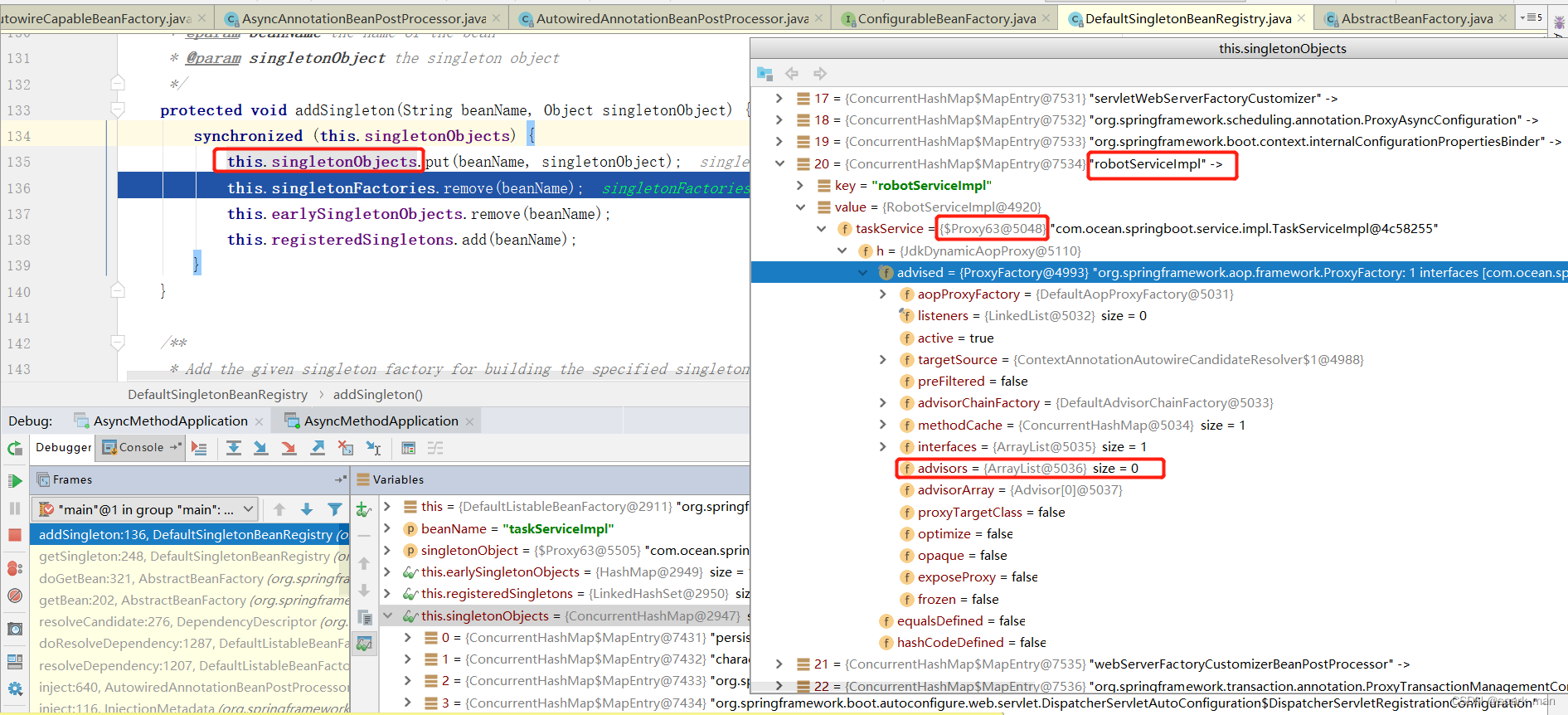Switch to AbstractBeanFactory.java tab
Viewport: 1568px width, 715px height.
[x=1416, y=18]
